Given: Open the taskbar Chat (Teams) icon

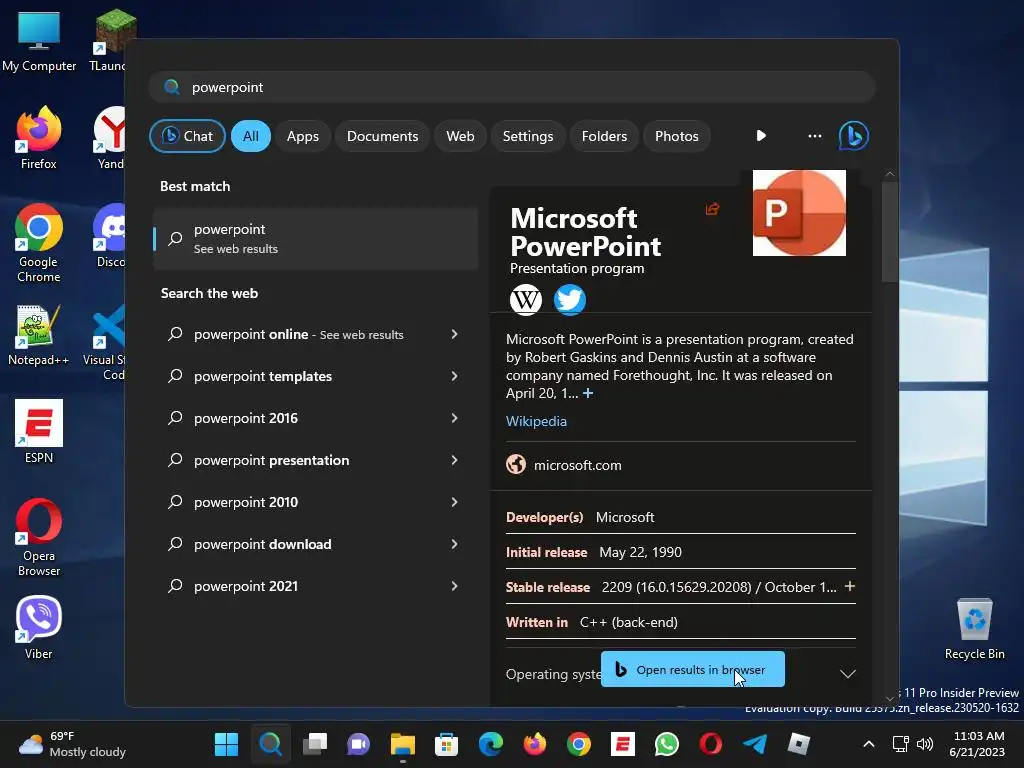Looking at the screenshot, I should (x=359, y=744).
